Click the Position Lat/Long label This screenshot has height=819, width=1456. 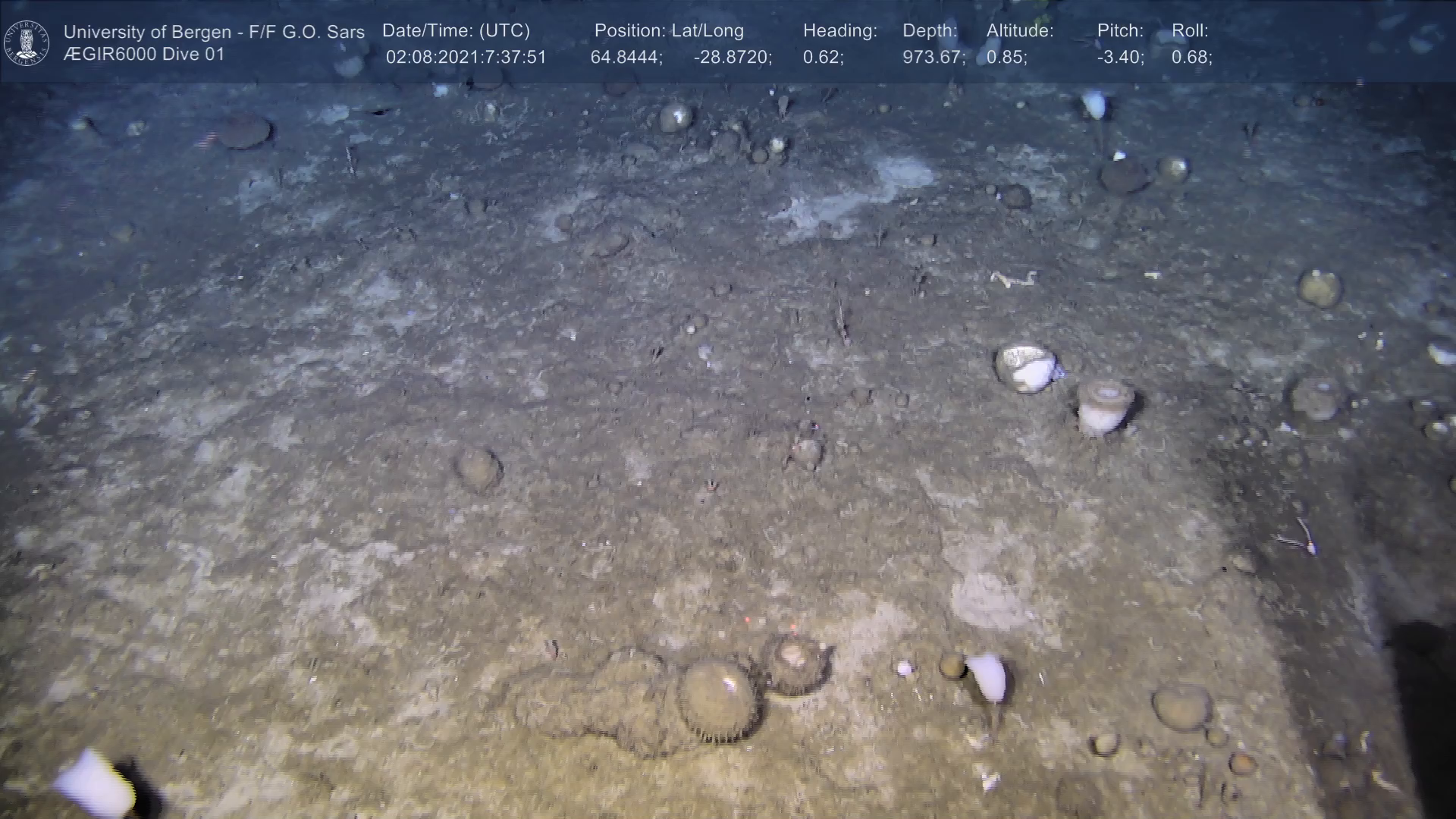click(669, 31)
